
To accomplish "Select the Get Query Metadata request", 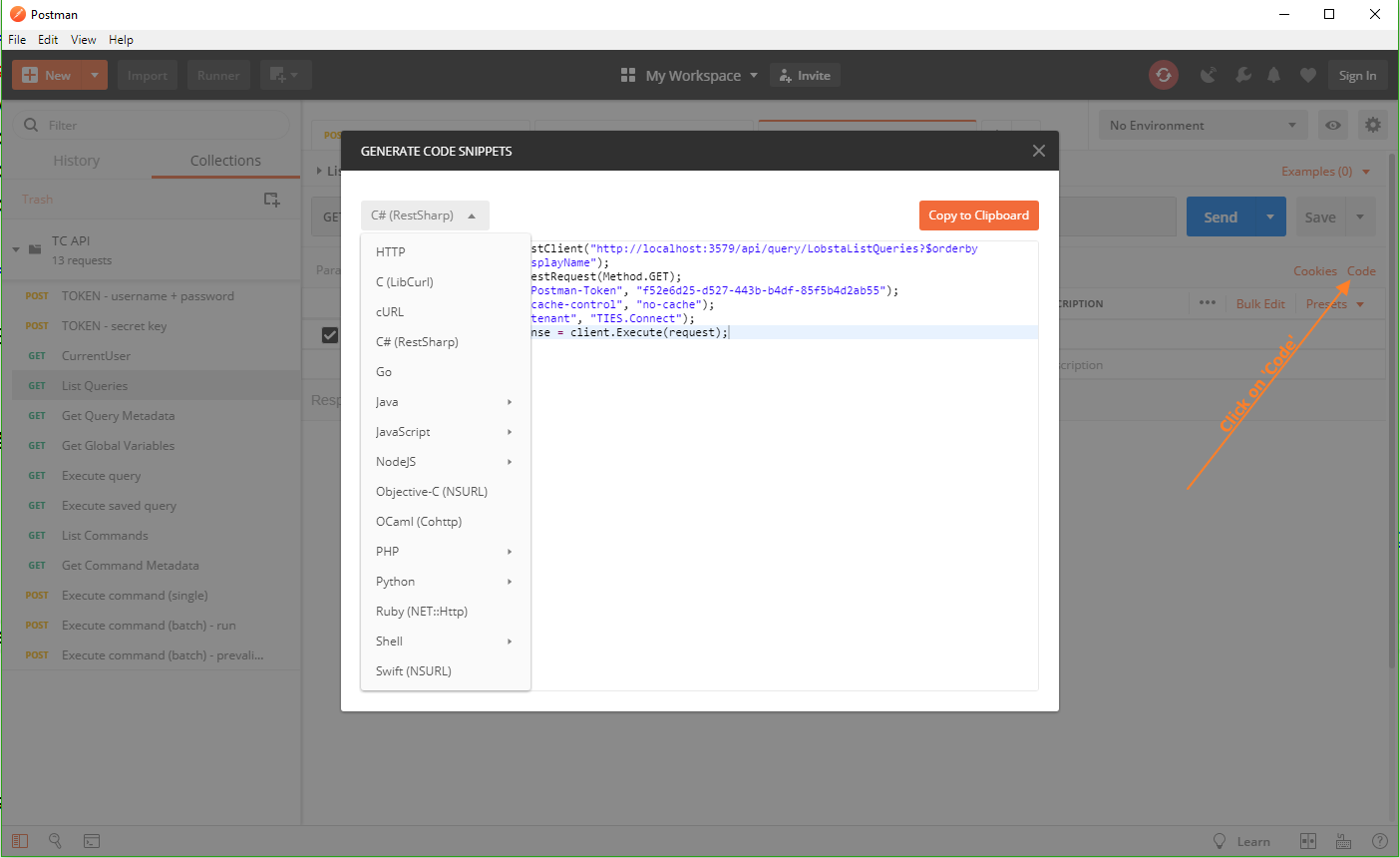I will 118,416.
